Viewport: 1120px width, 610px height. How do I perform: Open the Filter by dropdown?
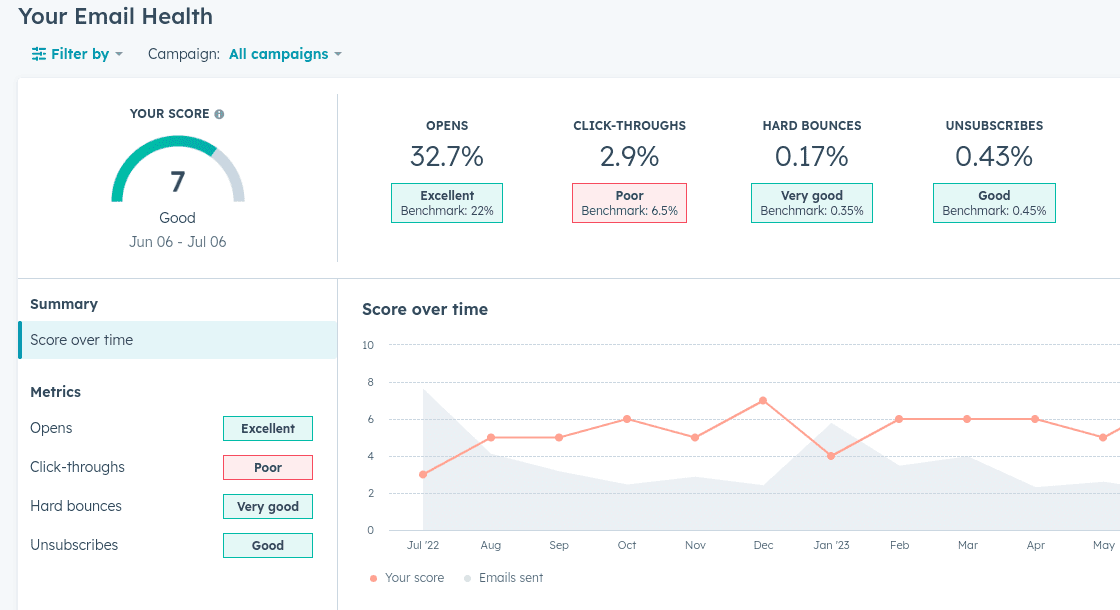(x=77, y=53)
